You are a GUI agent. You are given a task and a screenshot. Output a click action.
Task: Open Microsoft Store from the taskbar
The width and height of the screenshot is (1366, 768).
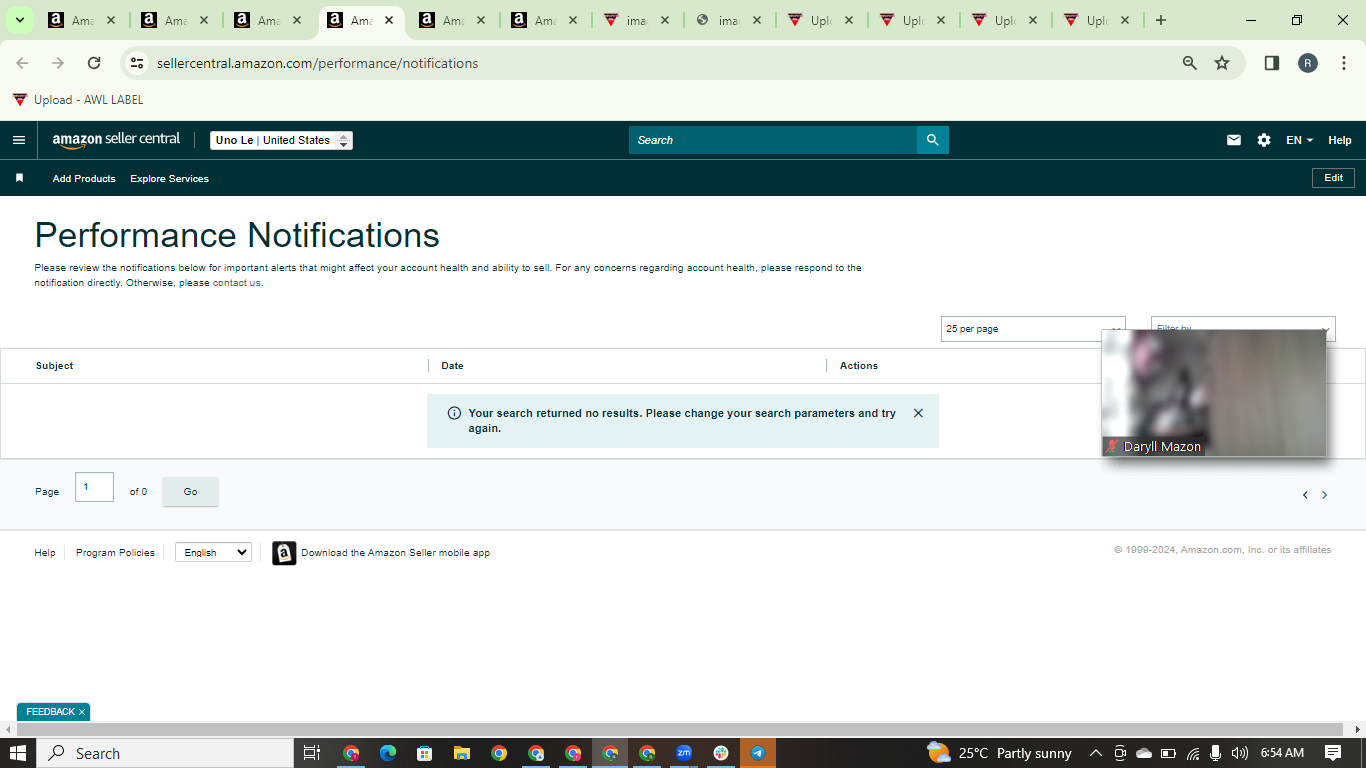coord(425,753)
